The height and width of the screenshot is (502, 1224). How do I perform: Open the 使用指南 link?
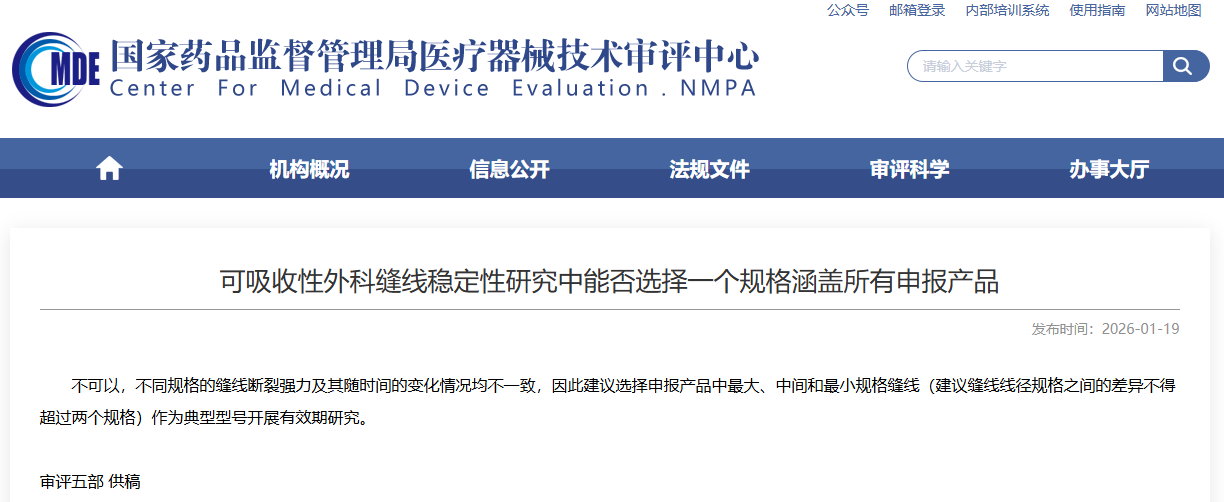click(x=1097, y=10)
